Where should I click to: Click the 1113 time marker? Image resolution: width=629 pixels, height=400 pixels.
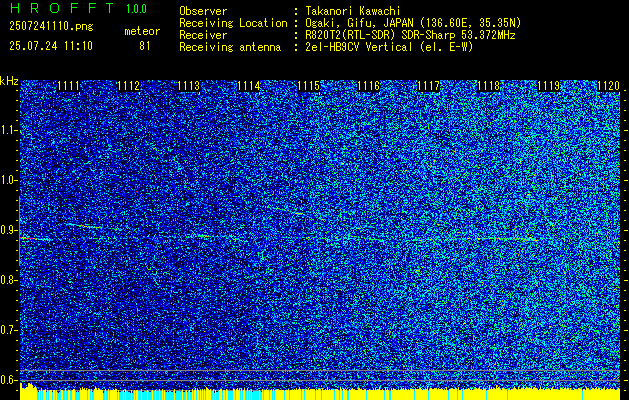[x=189, y=86]
